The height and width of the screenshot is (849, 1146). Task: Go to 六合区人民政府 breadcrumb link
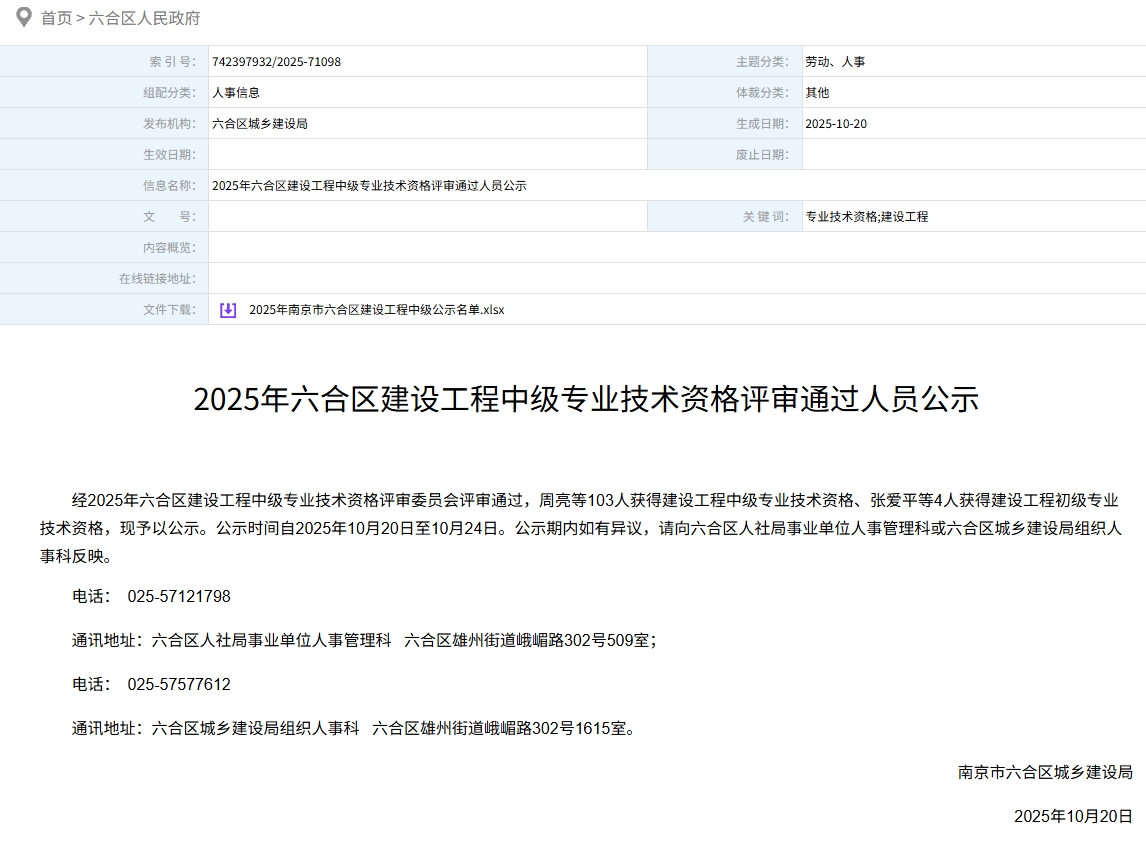pos(144,18)
